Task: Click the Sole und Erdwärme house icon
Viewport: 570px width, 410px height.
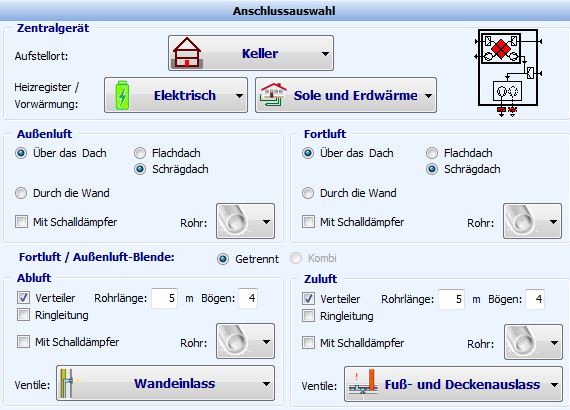Action: click(x=273, y=95)
